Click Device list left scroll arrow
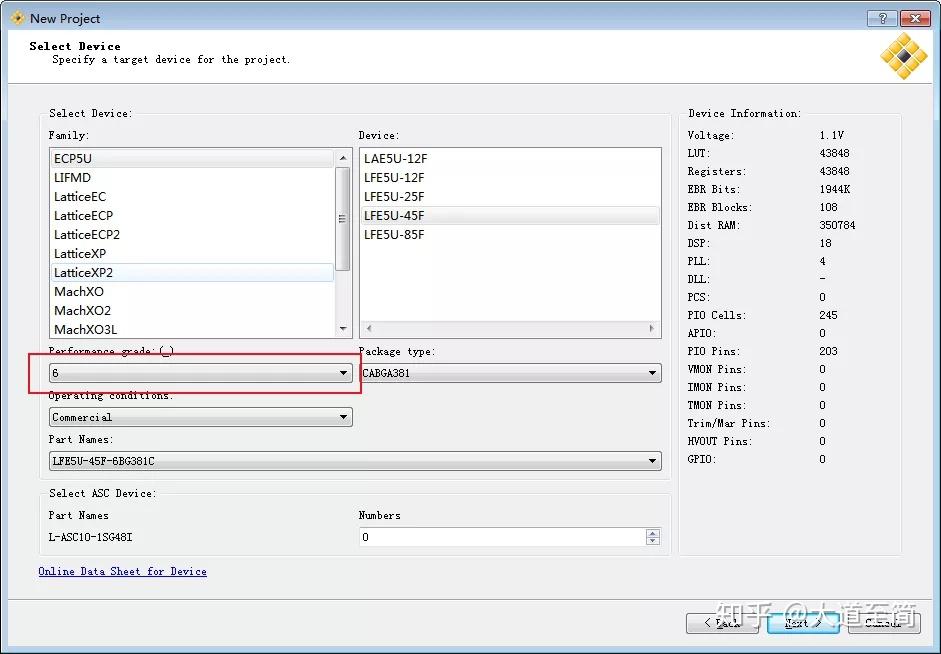This screenshot has width=941, height=654. pyautogui.click(x=368, y=328)
